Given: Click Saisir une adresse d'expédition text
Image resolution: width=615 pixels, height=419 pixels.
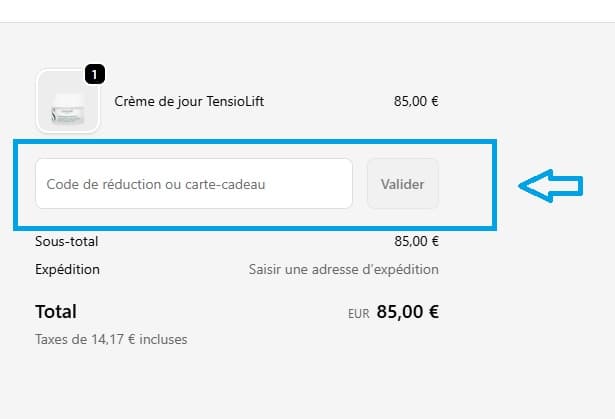Looking at the screenshot, I should point(343,269).
